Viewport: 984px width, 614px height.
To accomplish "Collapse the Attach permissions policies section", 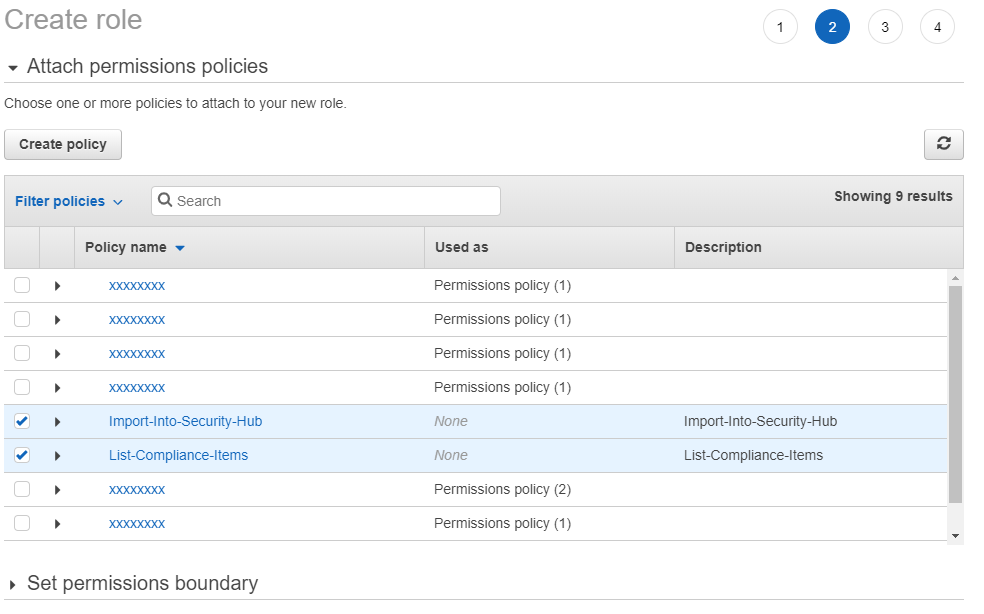I will (x=13, y=67).
